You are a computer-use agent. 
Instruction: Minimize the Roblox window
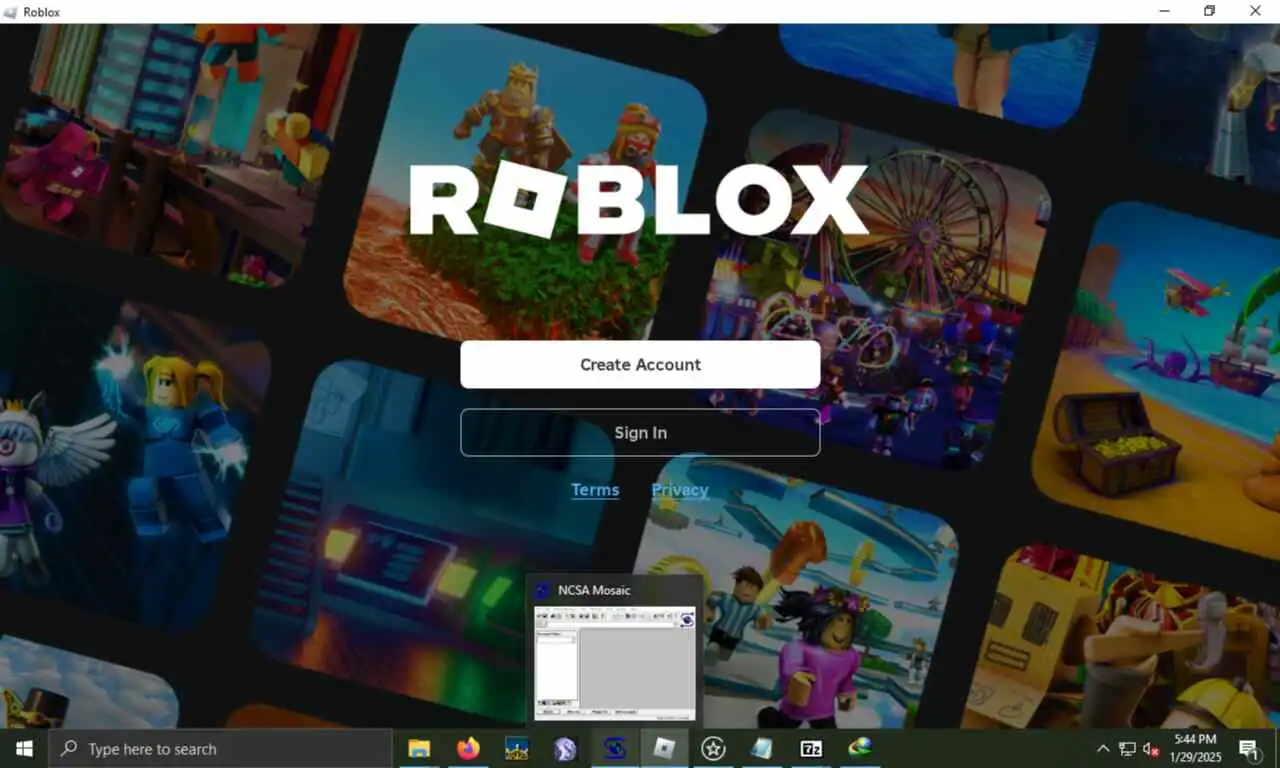pyautogui.click(x=1165, y=11)
